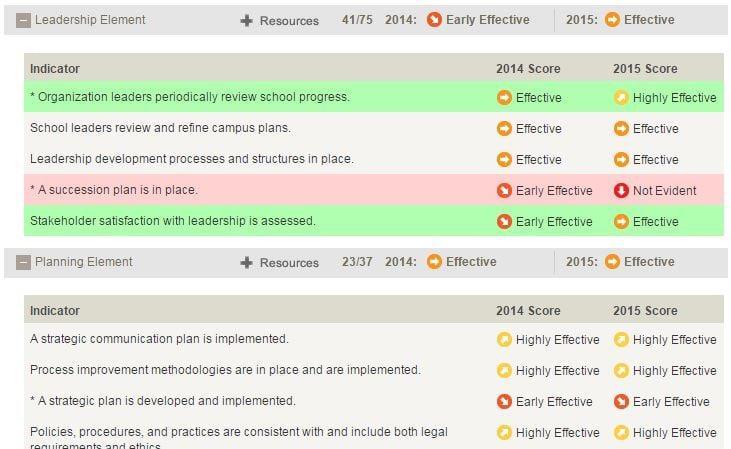Click the 2014 Score column header in Leadership

[528, 69]
